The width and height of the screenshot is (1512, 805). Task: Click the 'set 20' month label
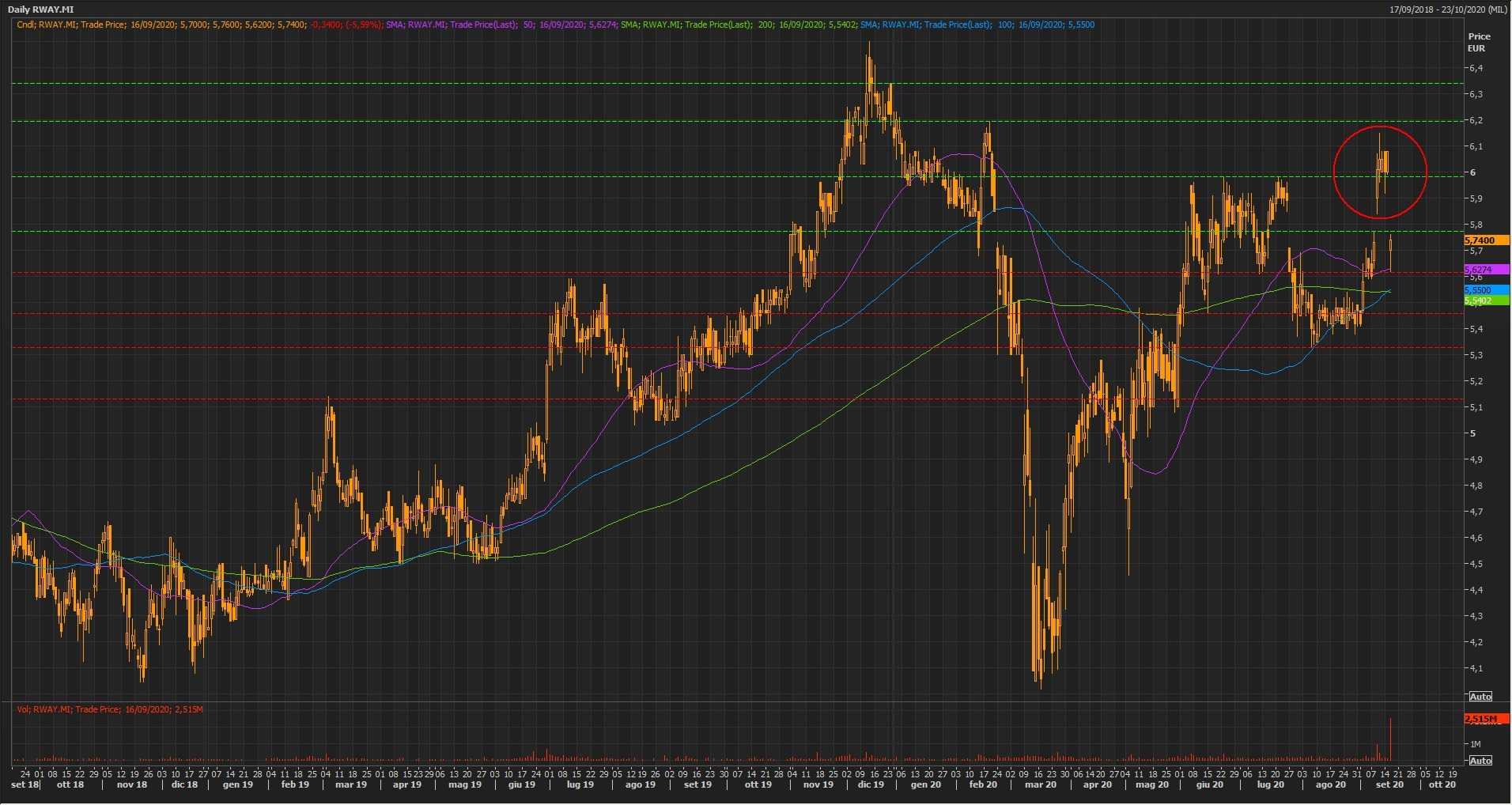pyautogui.click(x=1389, y=784)
